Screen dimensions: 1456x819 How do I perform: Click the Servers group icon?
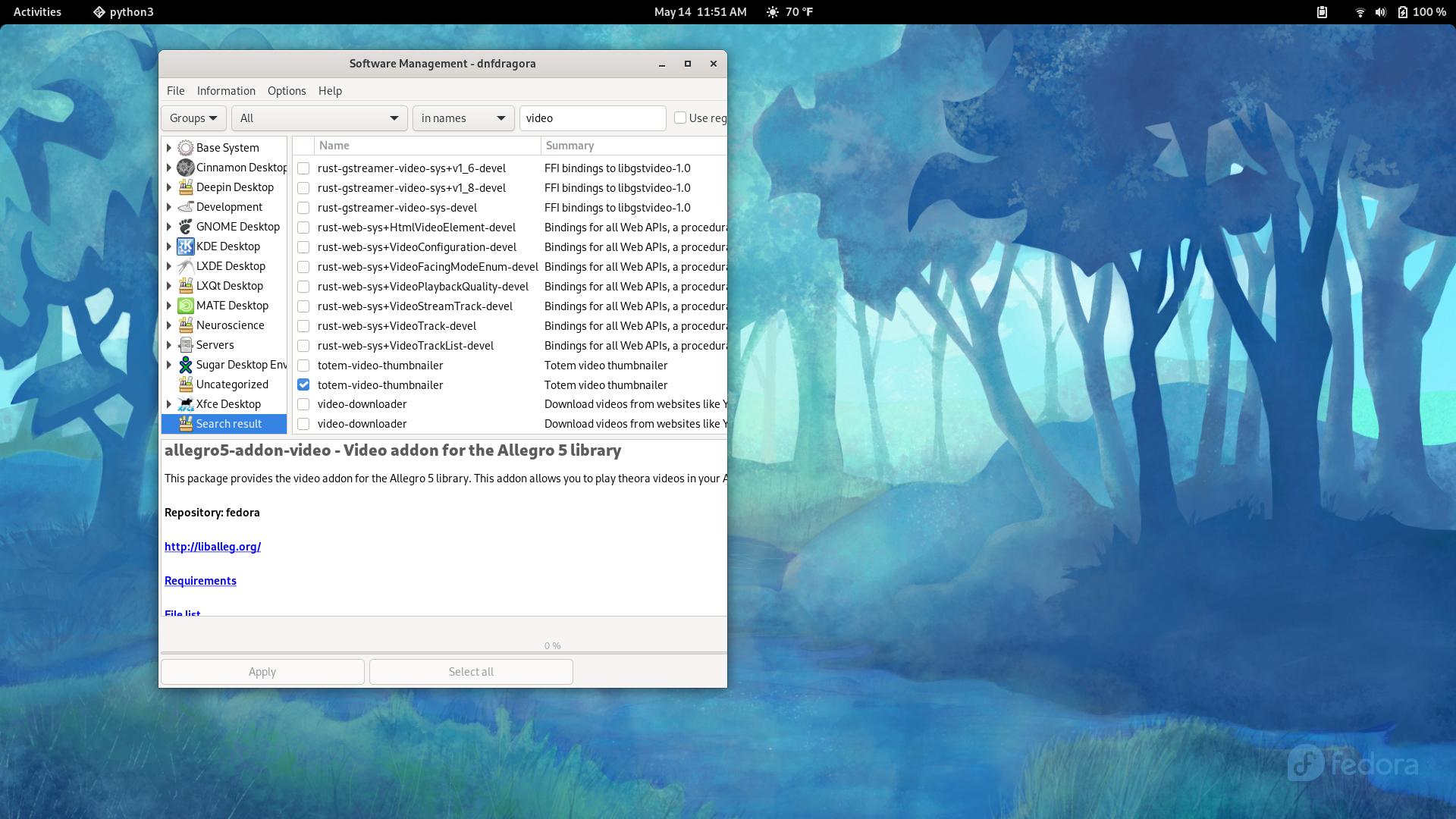click(x=186, y=345)
